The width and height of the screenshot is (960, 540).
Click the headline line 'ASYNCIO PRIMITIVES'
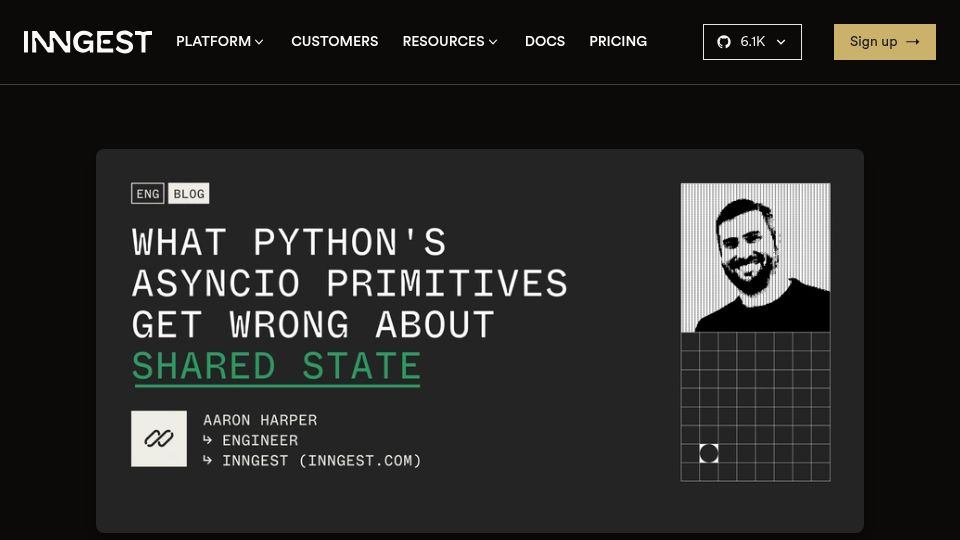tap(350, 284)
